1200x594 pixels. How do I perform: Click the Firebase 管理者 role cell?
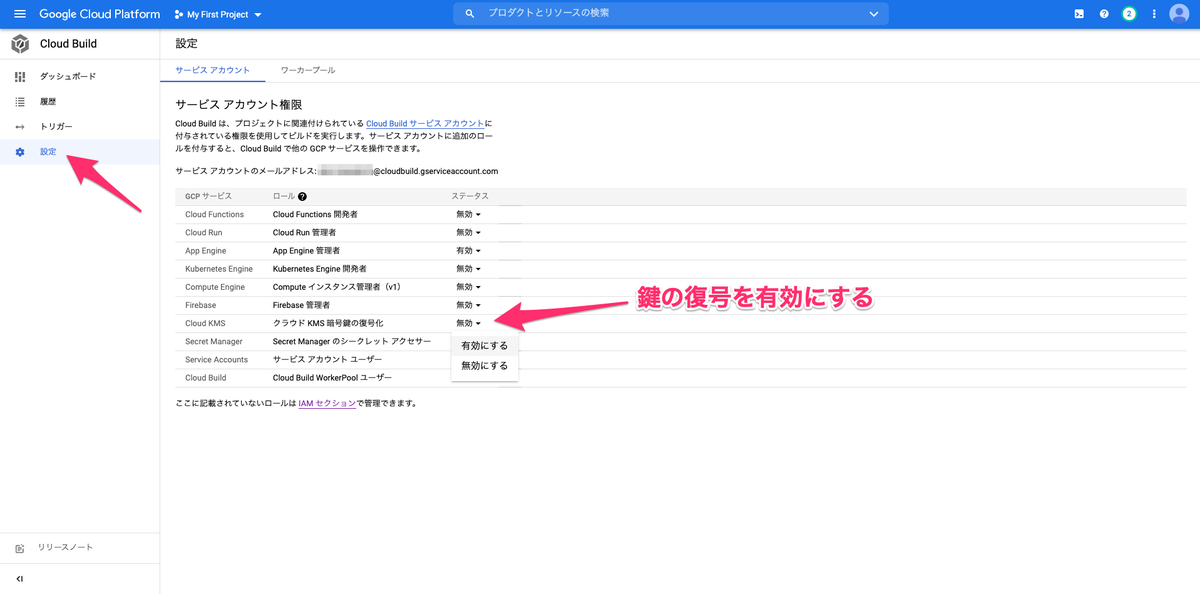coord(301,305)
